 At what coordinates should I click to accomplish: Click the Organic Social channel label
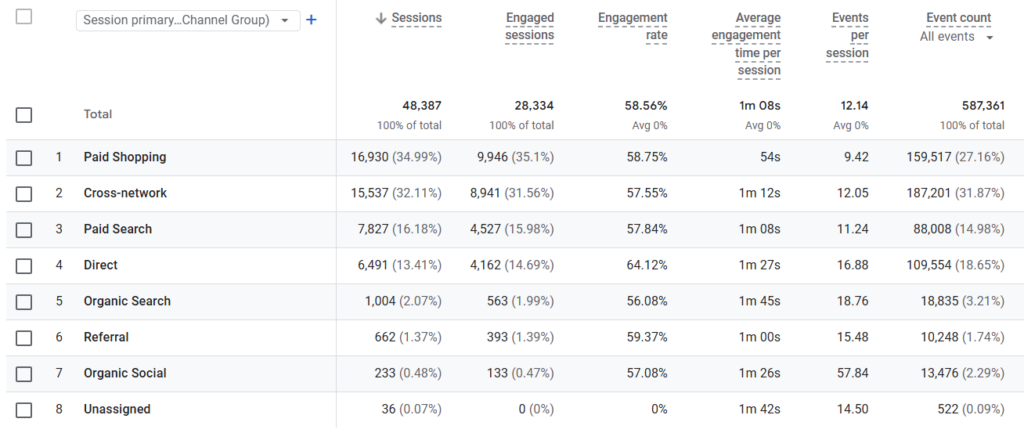(125, 373)
